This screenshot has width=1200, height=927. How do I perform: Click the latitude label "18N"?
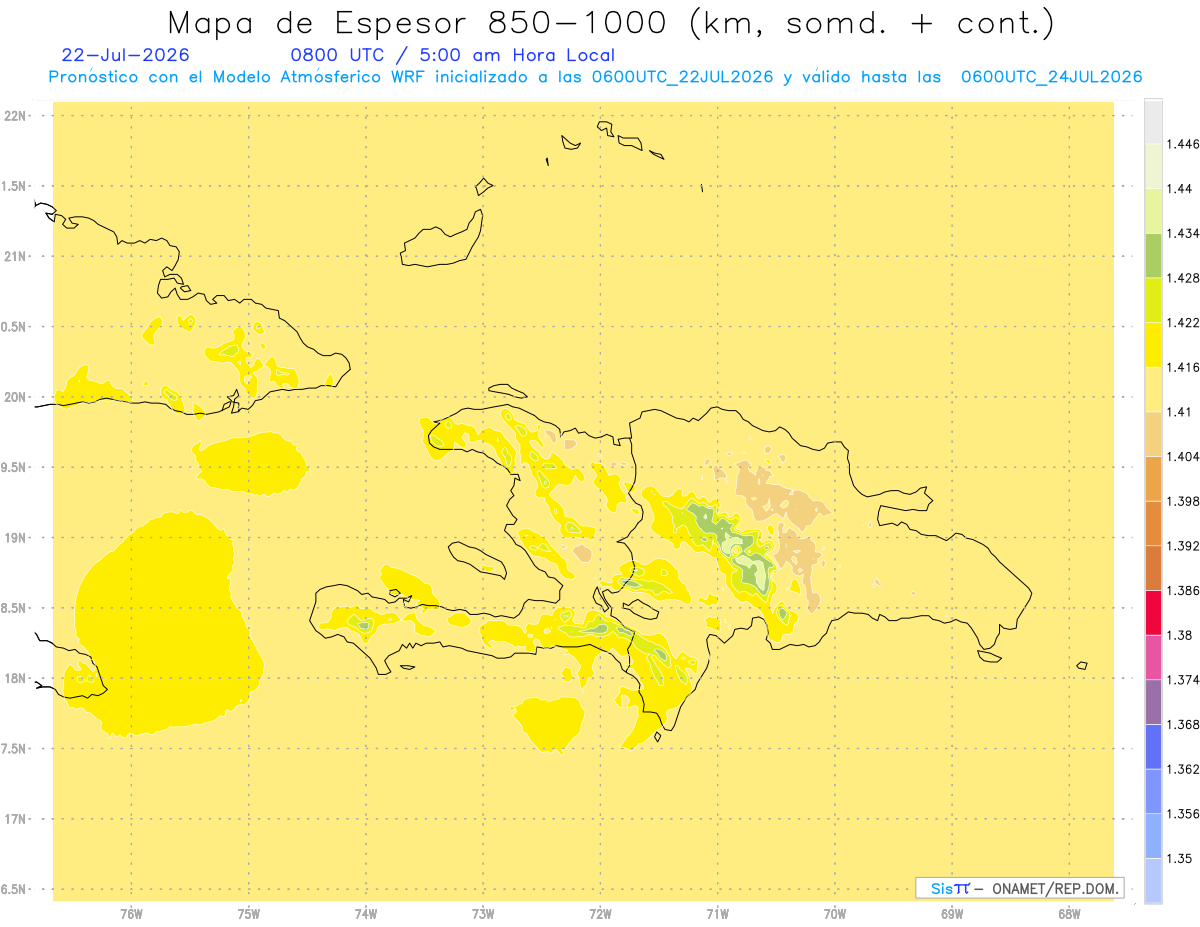pyautogui.click(x=16, y=678)
